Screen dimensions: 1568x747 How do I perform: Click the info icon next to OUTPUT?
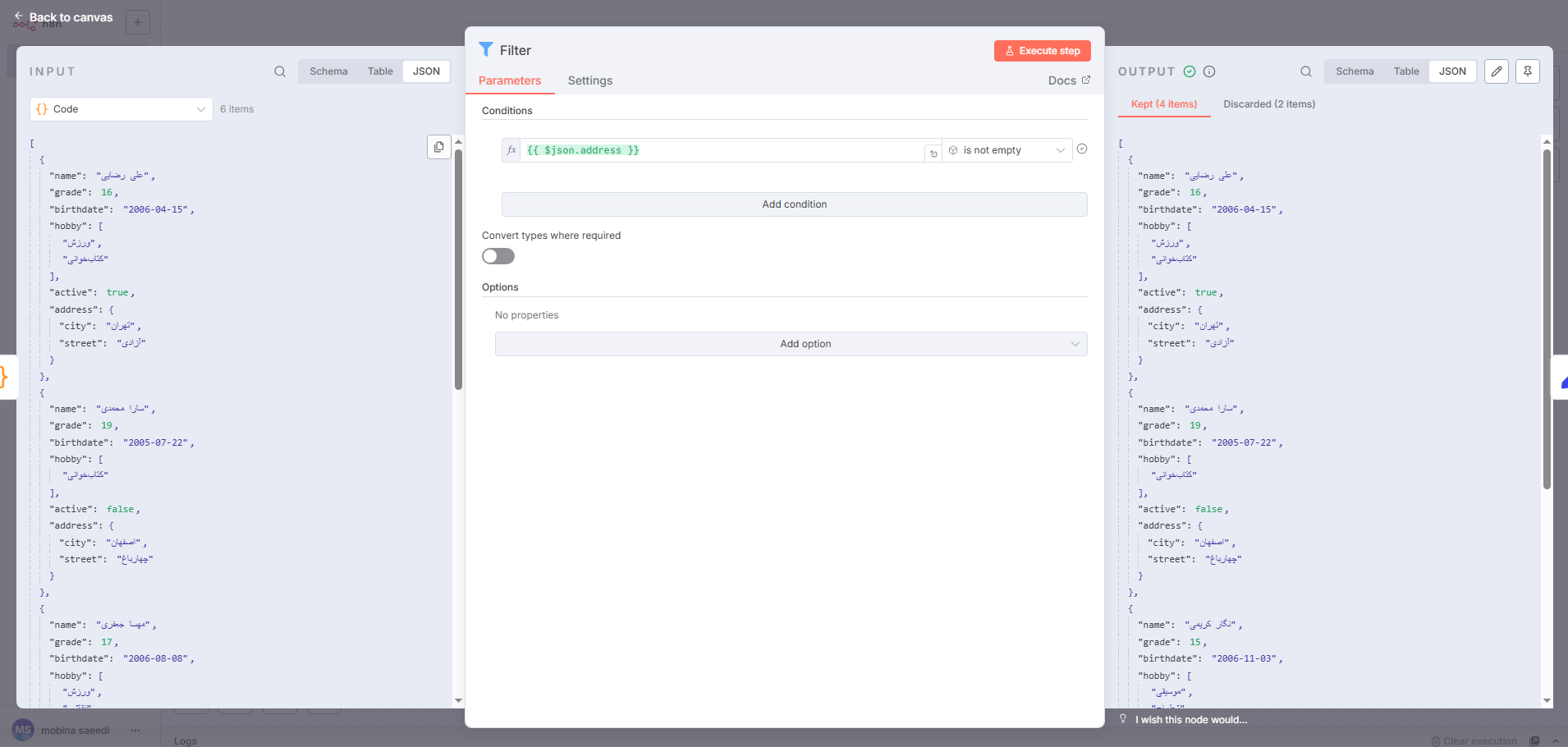1209,71
